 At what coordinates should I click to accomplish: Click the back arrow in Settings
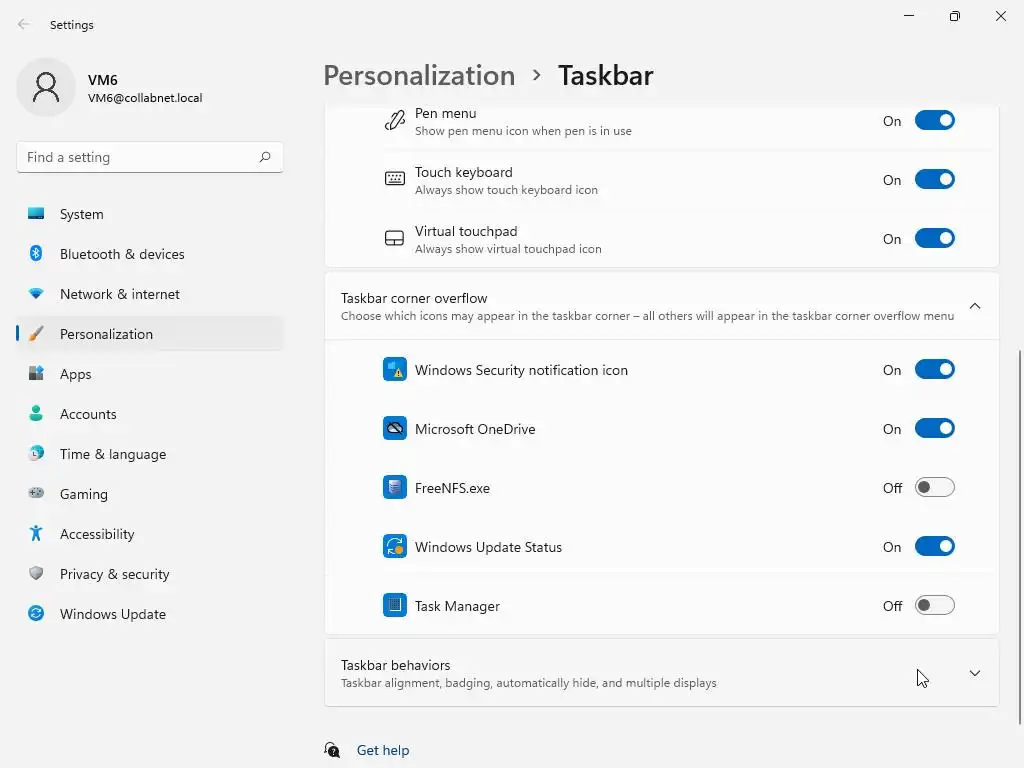click(24, 25)
